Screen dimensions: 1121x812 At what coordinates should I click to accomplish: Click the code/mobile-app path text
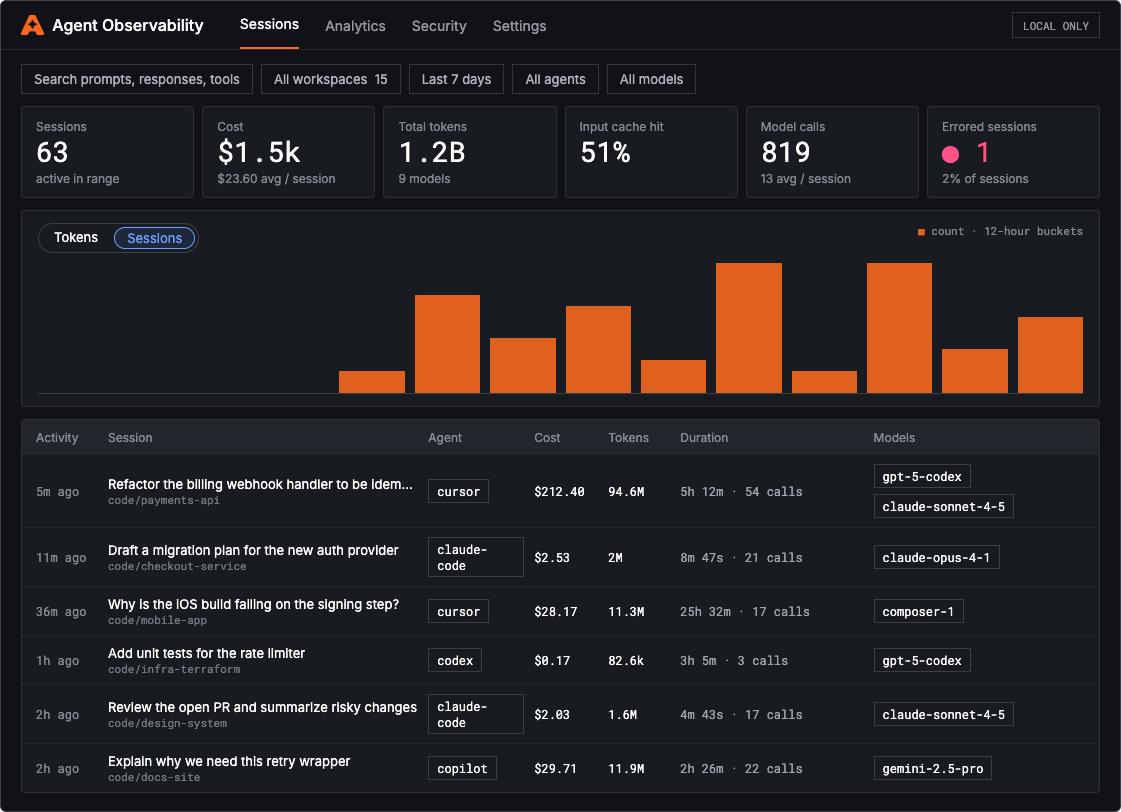coord(157,620)
